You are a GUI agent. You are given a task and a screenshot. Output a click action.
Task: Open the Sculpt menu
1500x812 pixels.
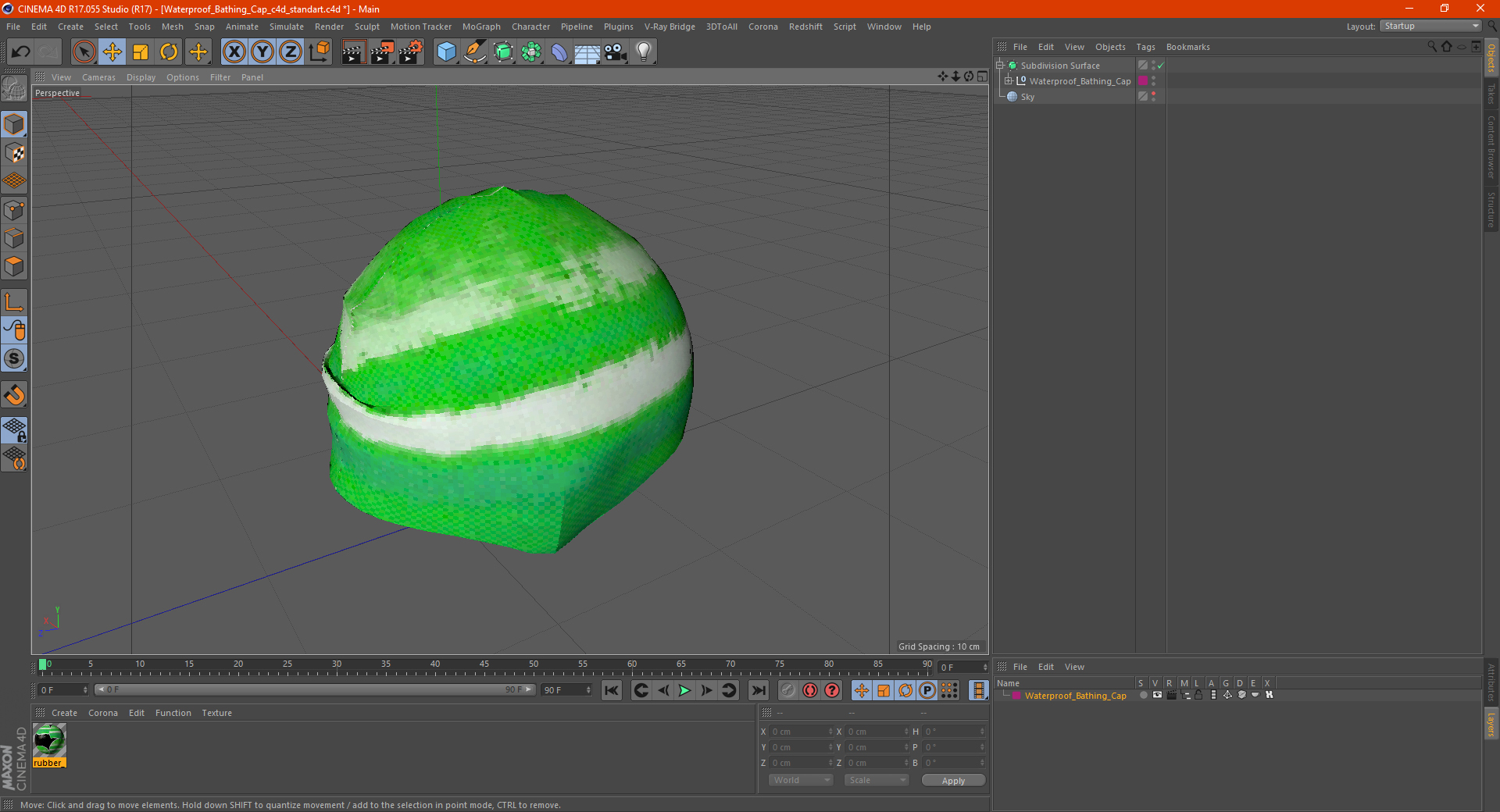point(367,27)
